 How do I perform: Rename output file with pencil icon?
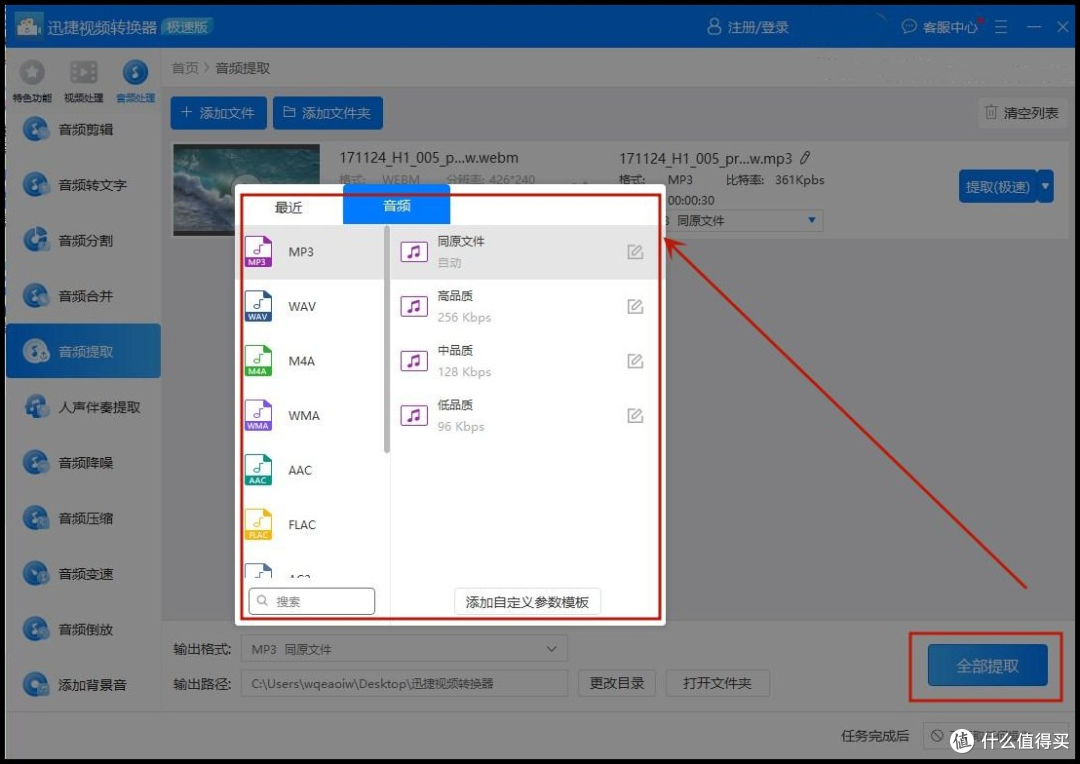(805, 158)
